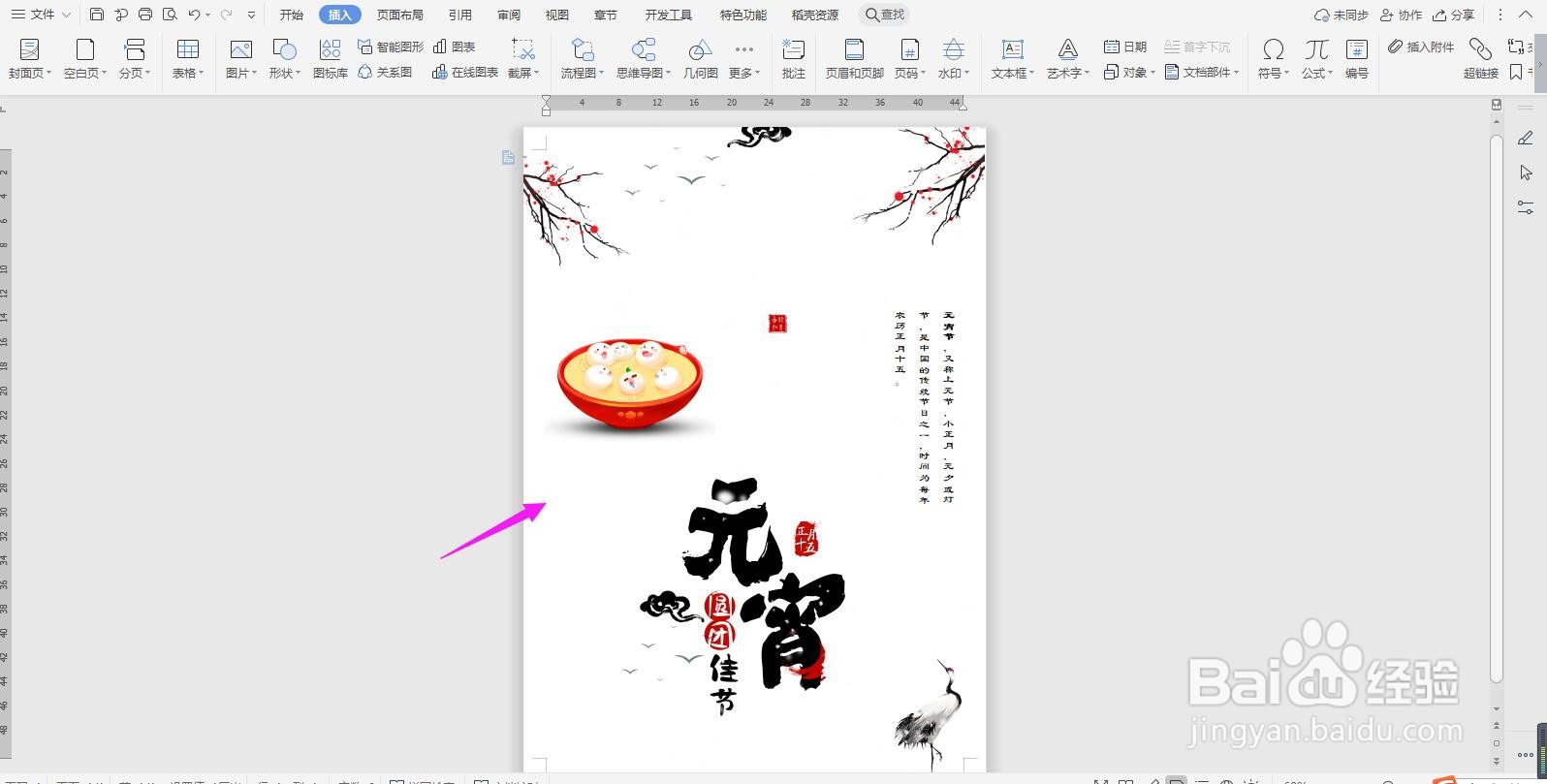This screenshot has height=784, width=1547.
Task: Insert a 文本框 text box
Action: (1013, 58)
